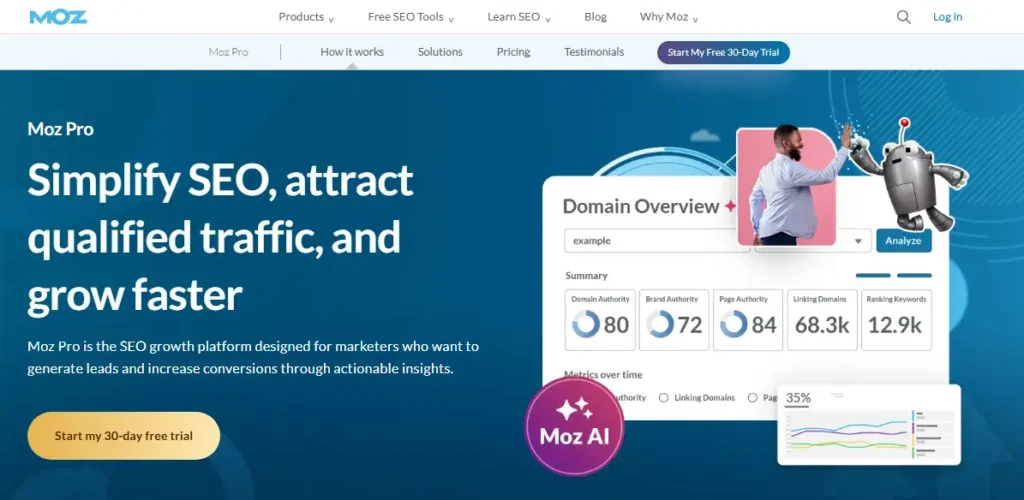This screenshot has height=500, width=1024.
Task: Go to Log in
Action: 948,17
